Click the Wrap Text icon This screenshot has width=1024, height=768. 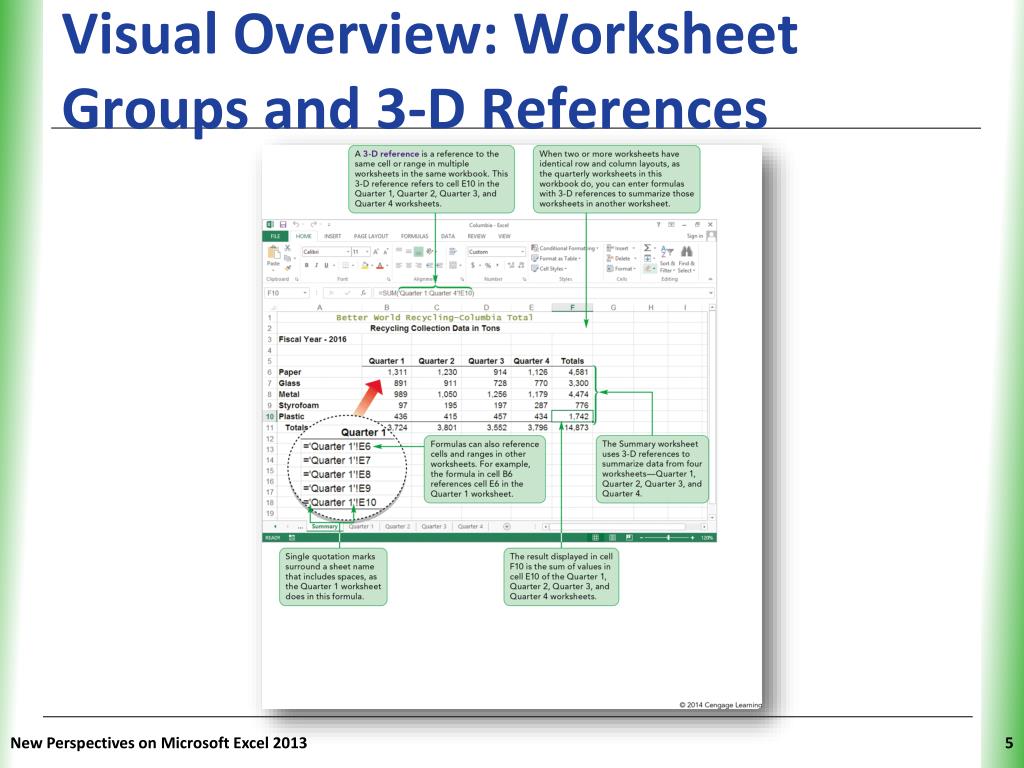click(x=452, y=251)
